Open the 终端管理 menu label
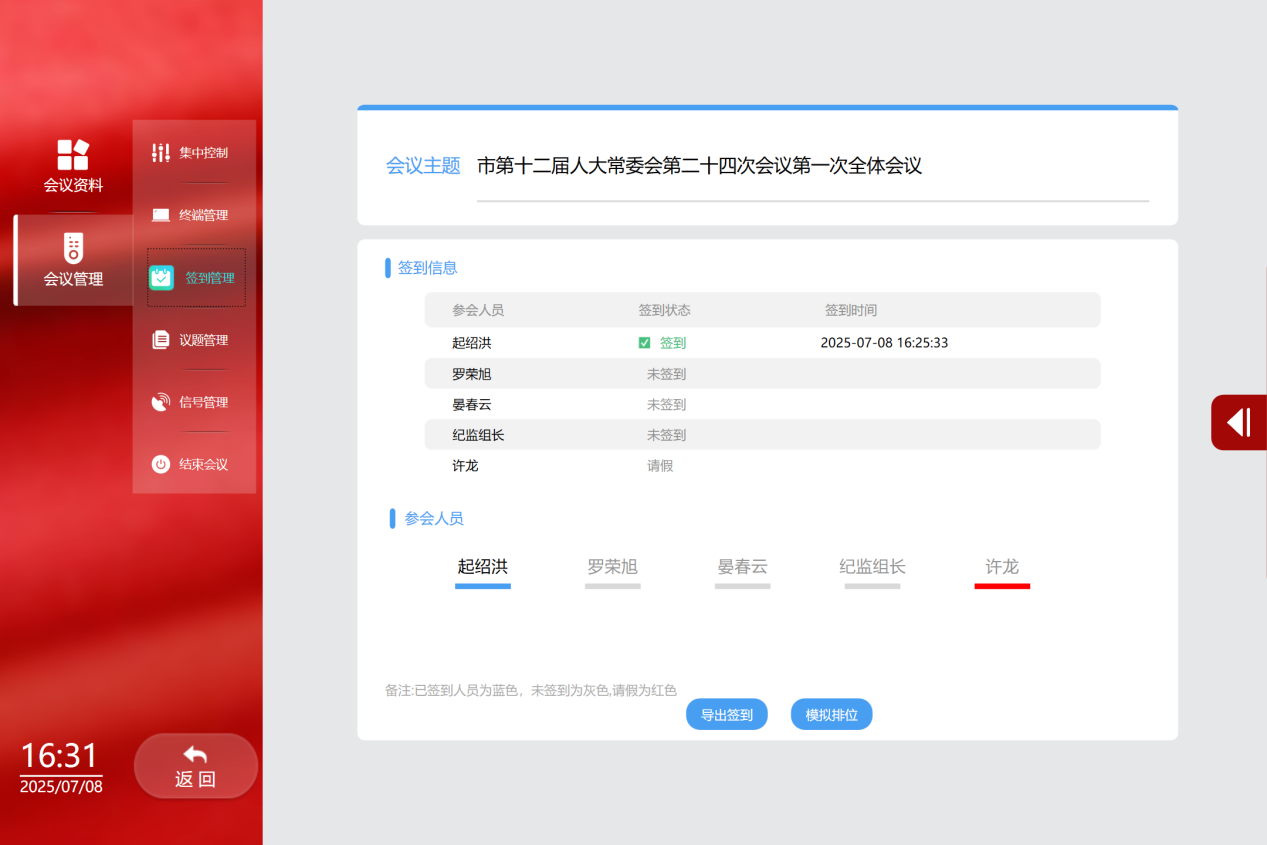This screenshot has height=845, width=1267. click(204, 215)
